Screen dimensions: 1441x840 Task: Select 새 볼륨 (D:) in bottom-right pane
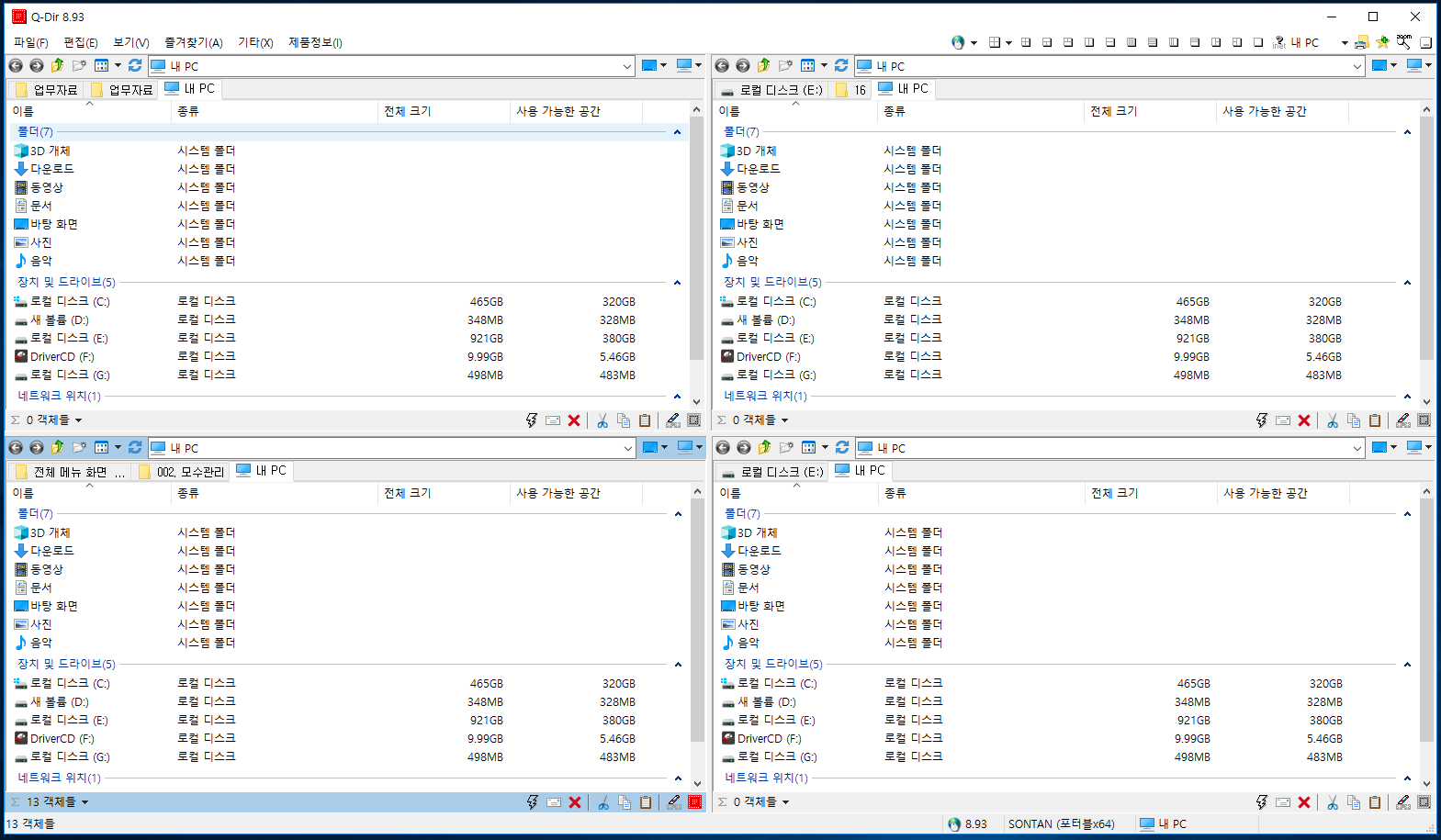pyautogui.click(x=767, y=701)
